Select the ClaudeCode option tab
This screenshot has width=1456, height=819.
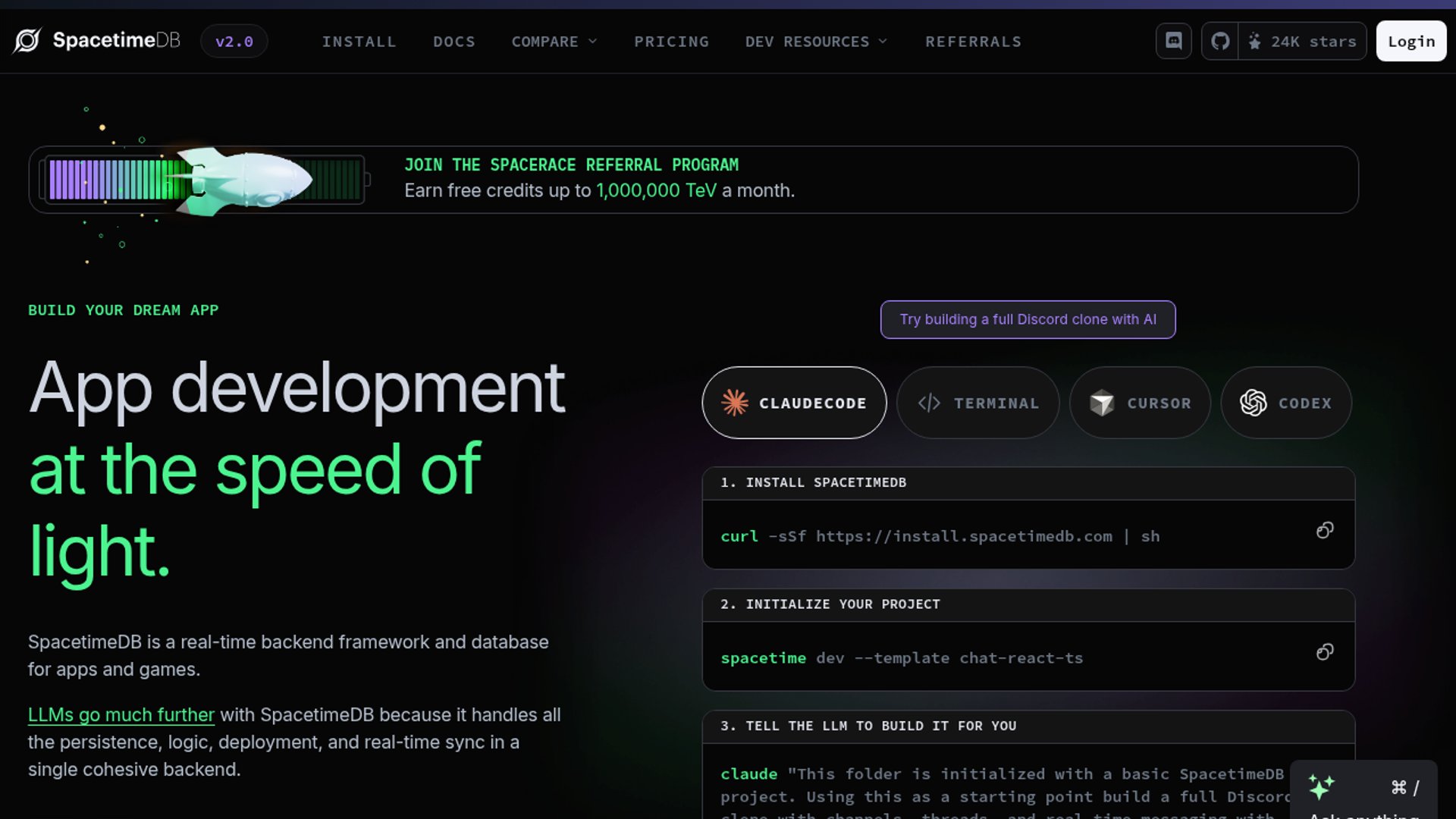coord(794,403)
